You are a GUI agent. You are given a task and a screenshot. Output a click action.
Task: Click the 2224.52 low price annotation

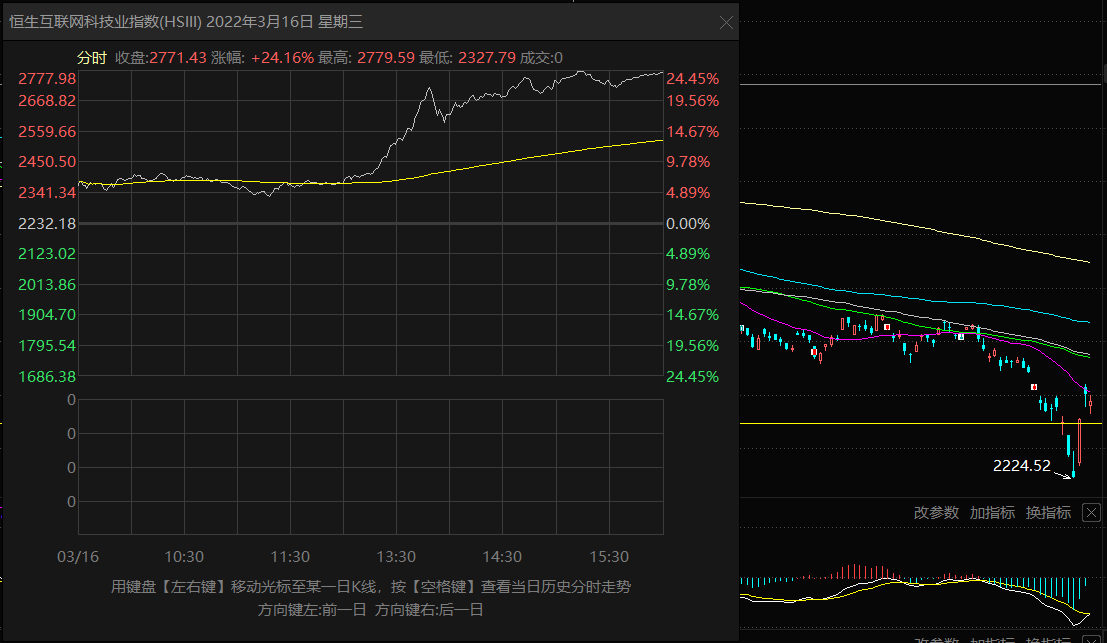(1022, 466)
